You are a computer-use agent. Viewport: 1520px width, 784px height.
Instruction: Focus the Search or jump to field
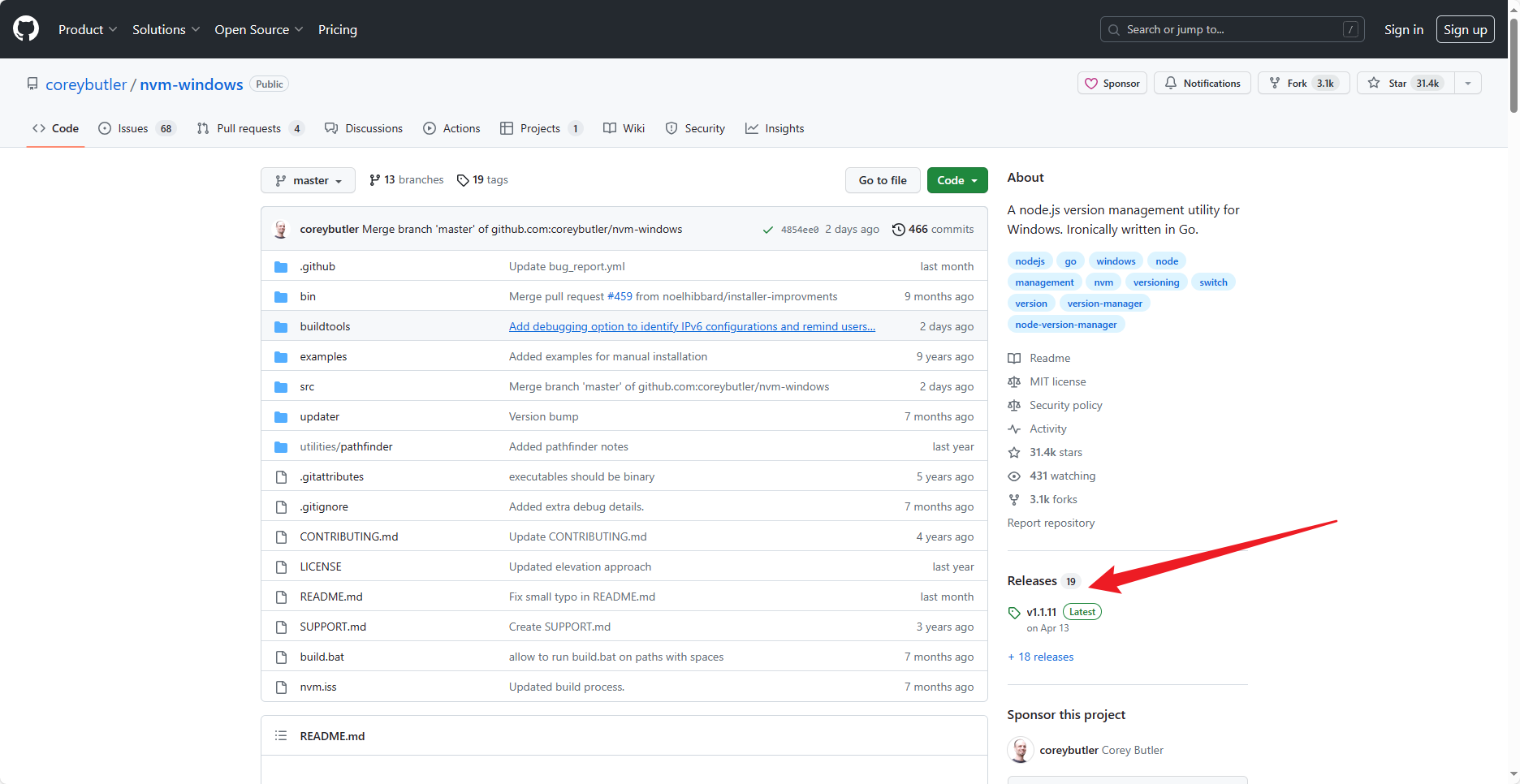[1232, 29]
